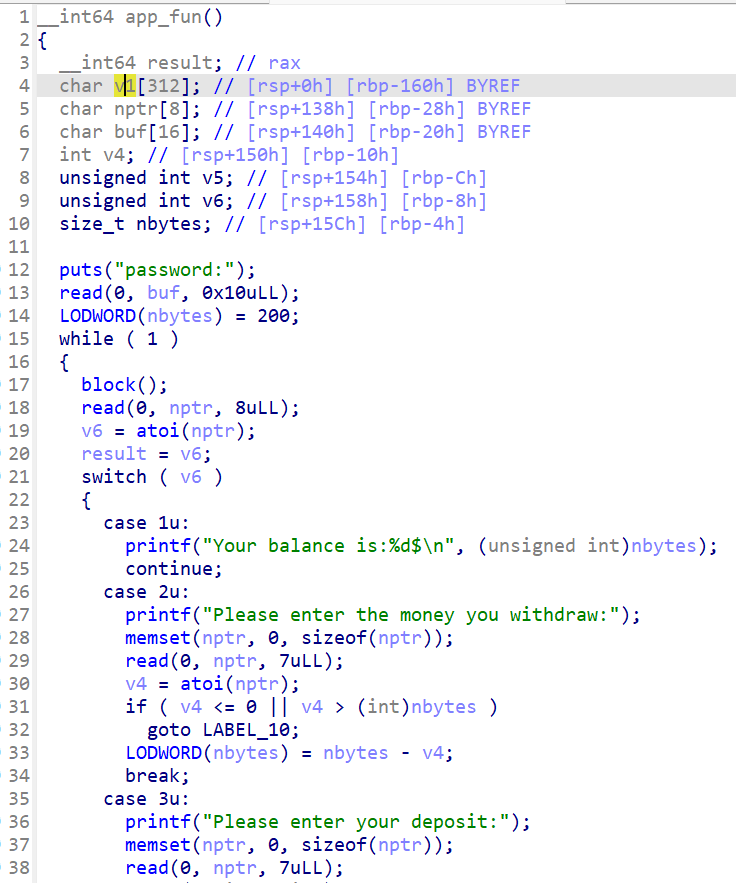This screenshot has width=736, height=883.
Task: Click the rsp+15Ch comment on line 10
Action: pos(312,224)
